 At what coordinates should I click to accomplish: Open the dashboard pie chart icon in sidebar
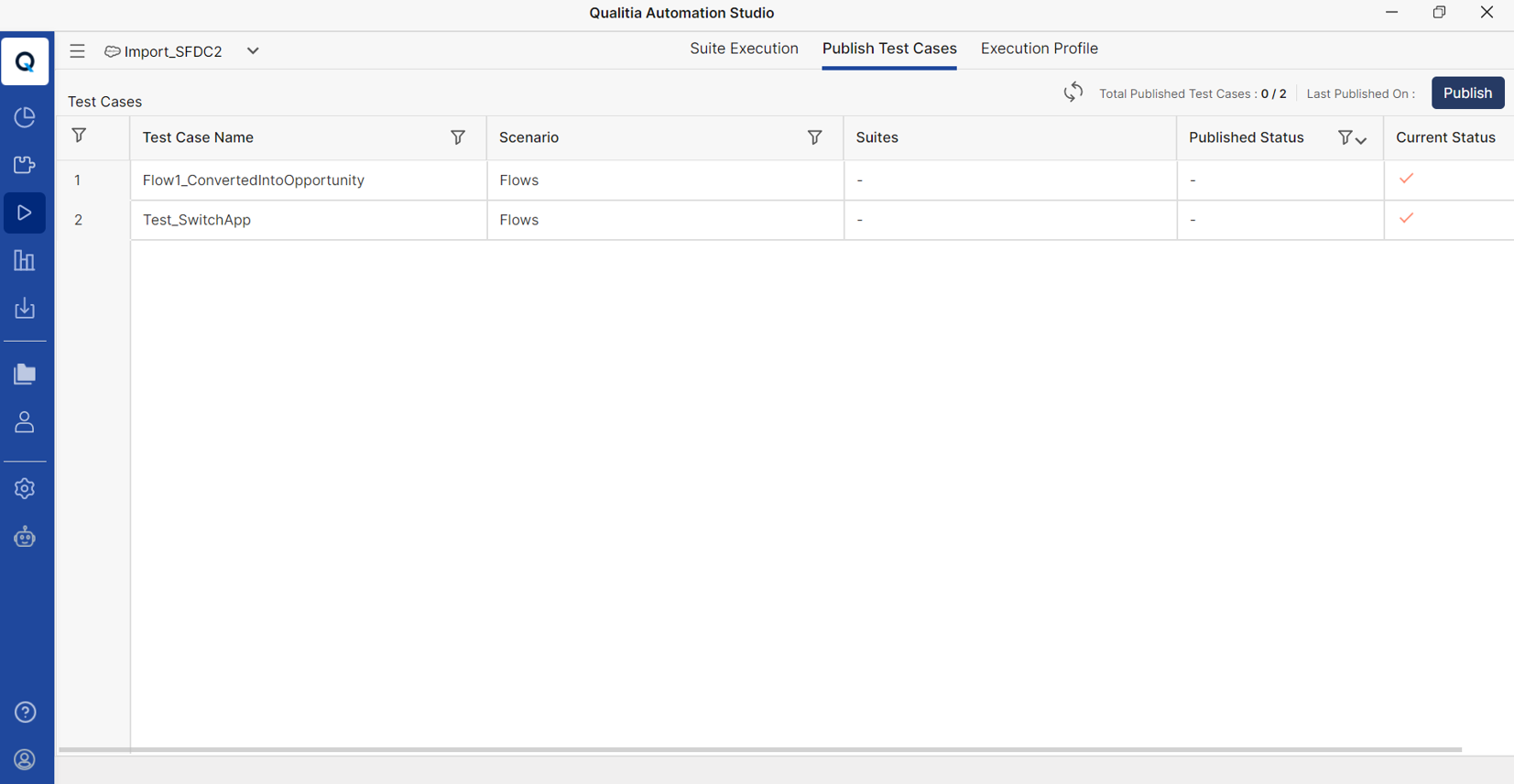tap(25, 117)
